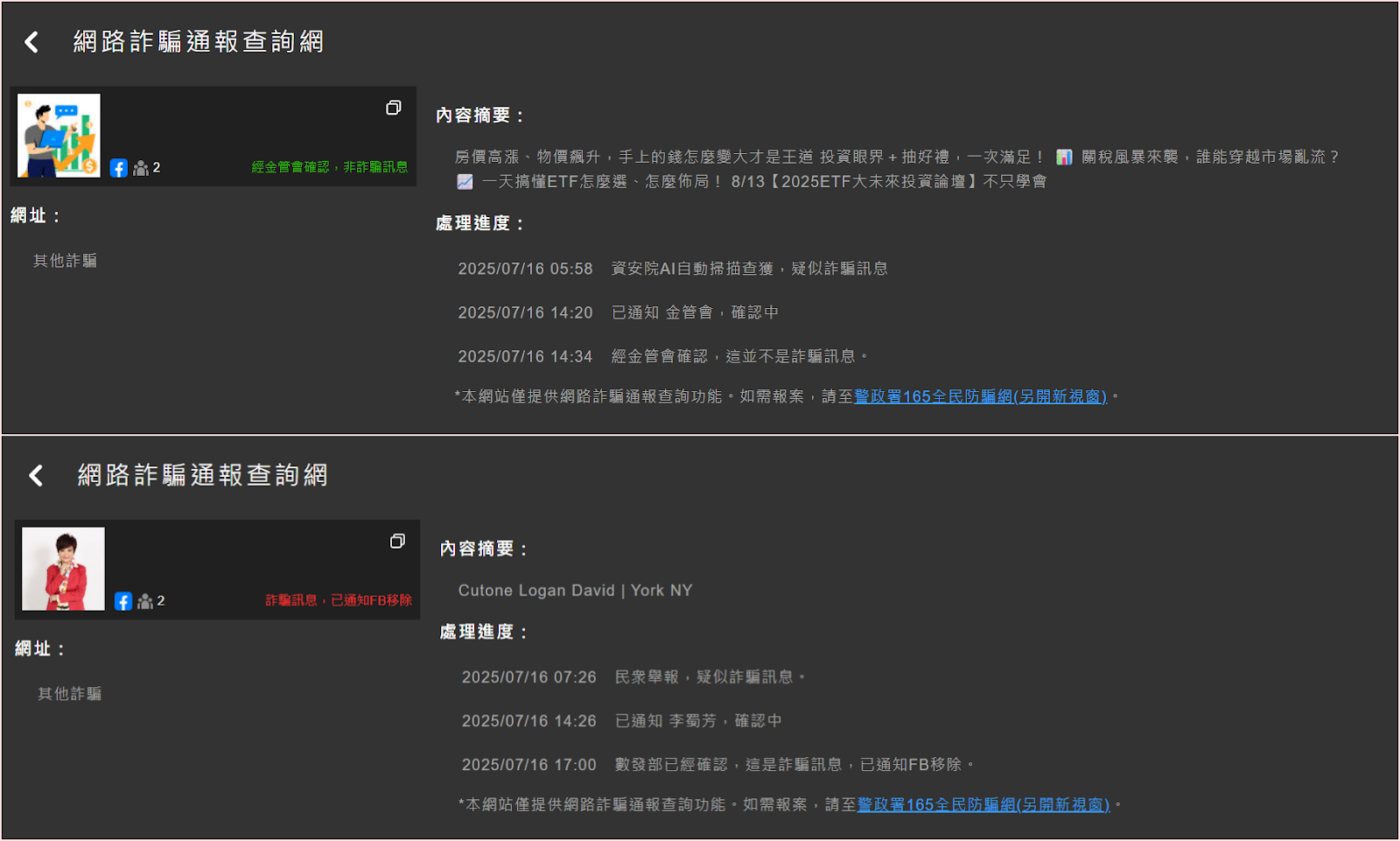1400x841 pixels.
Task: Select the 2025/07/16 05:58 資安院AI scan entry
Action: 672,269
